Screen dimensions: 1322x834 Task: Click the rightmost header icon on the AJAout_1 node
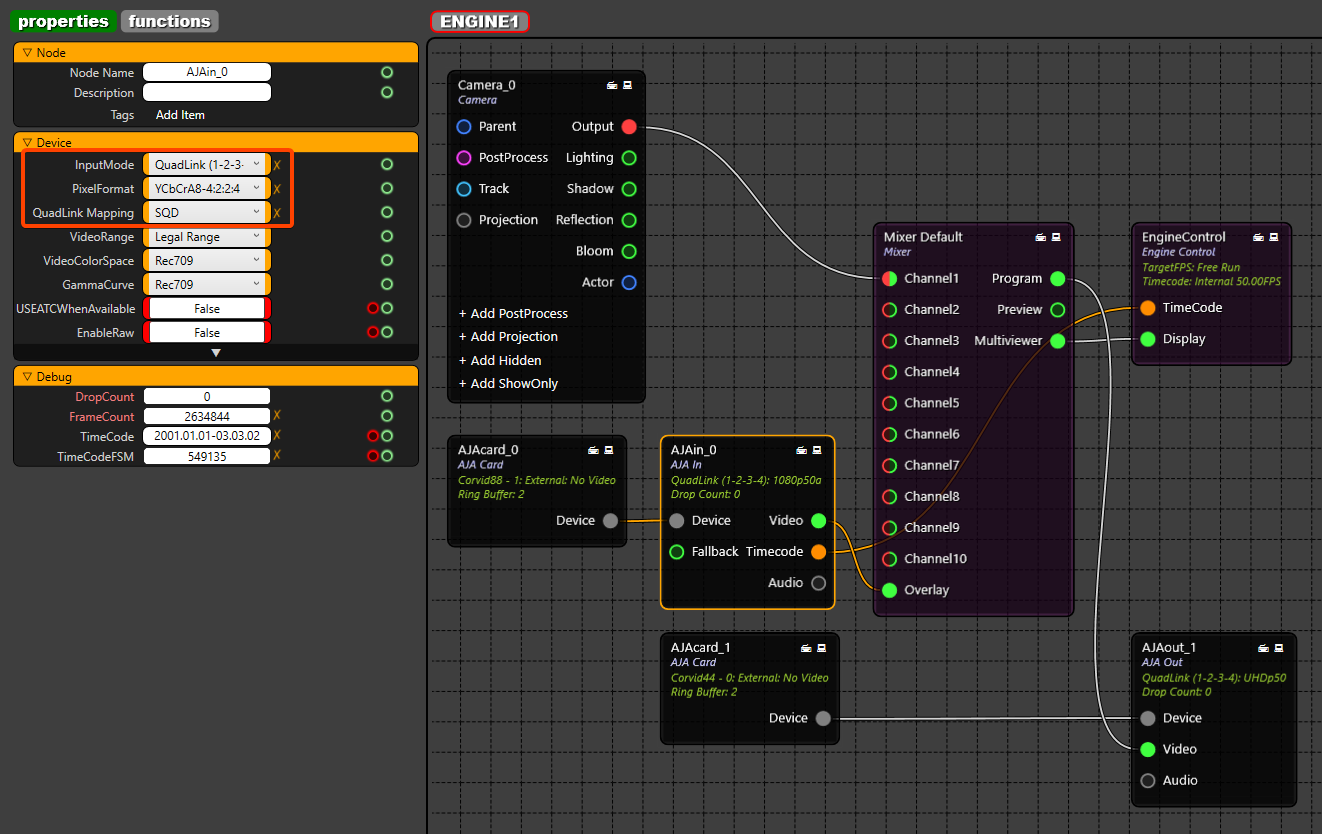click(x=1279, y=648)
